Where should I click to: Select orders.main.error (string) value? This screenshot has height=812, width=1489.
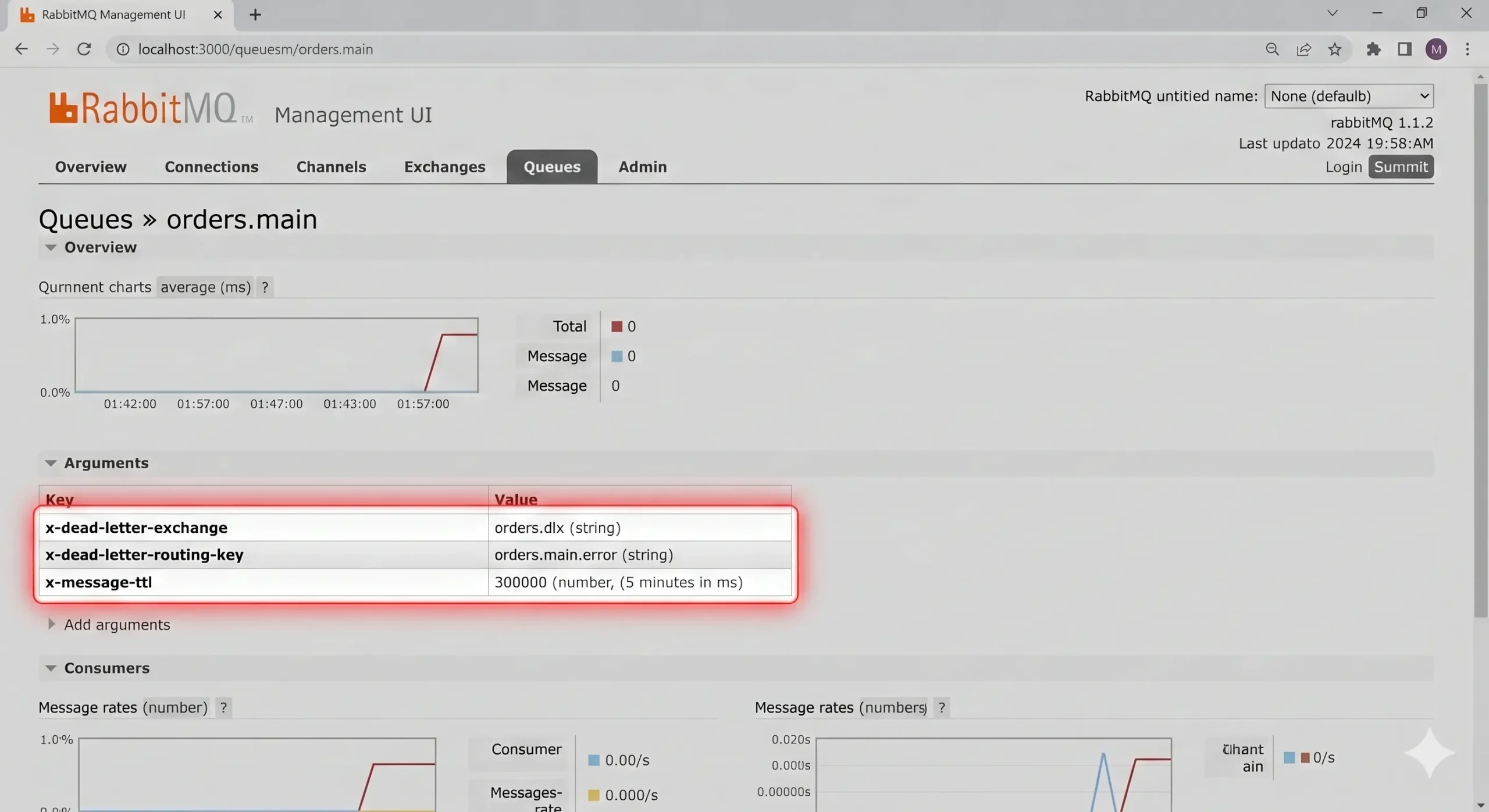point(584,555)
